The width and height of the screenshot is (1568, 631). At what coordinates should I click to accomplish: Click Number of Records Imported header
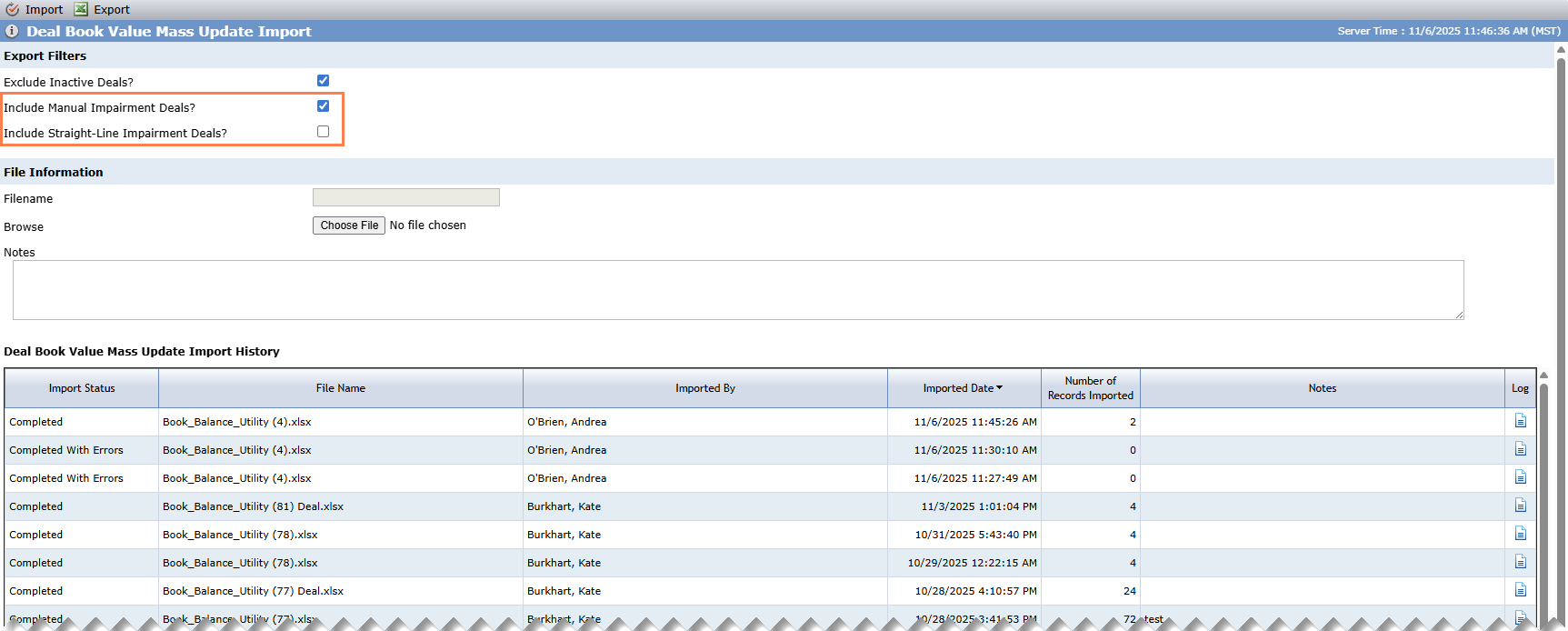1091,388
